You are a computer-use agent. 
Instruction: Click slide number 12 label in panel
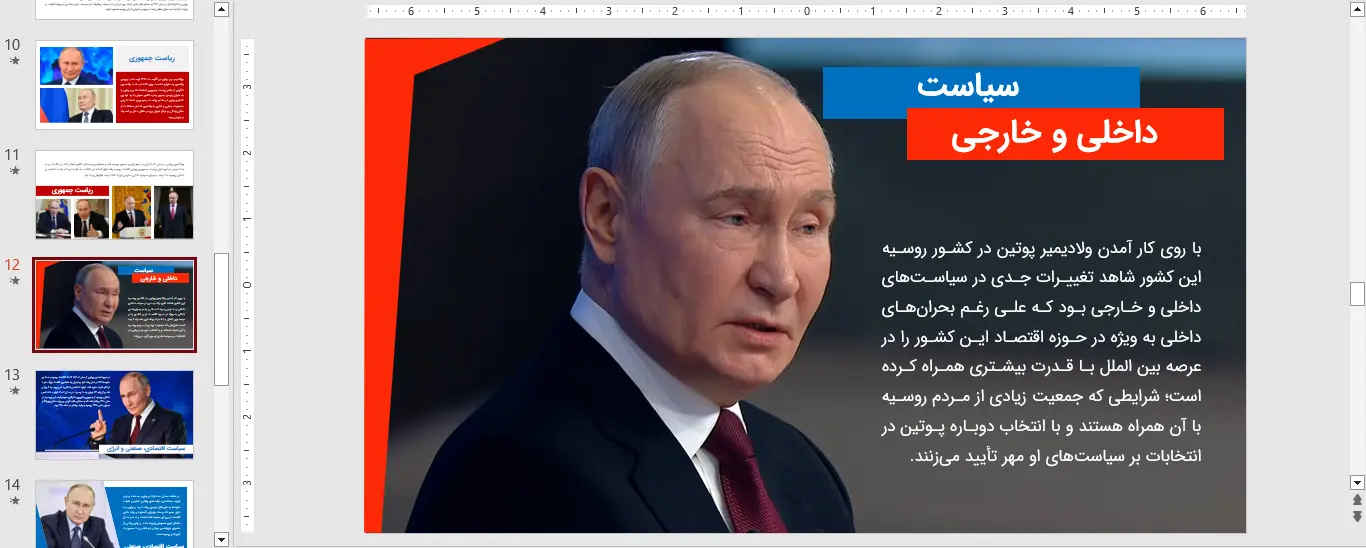point(13,265)
